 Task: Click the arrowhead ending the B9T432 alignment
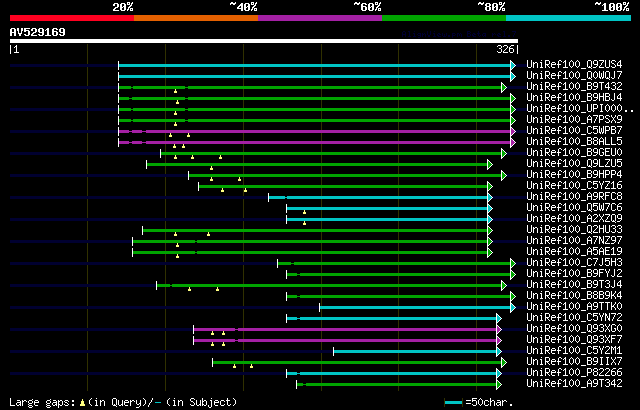coord(504,87)
